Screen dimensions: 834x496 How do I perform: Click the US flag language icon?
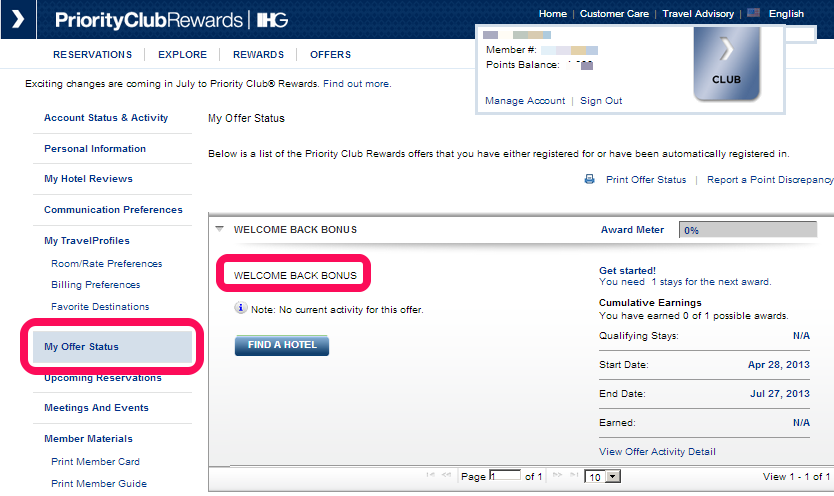coord(752,14)
